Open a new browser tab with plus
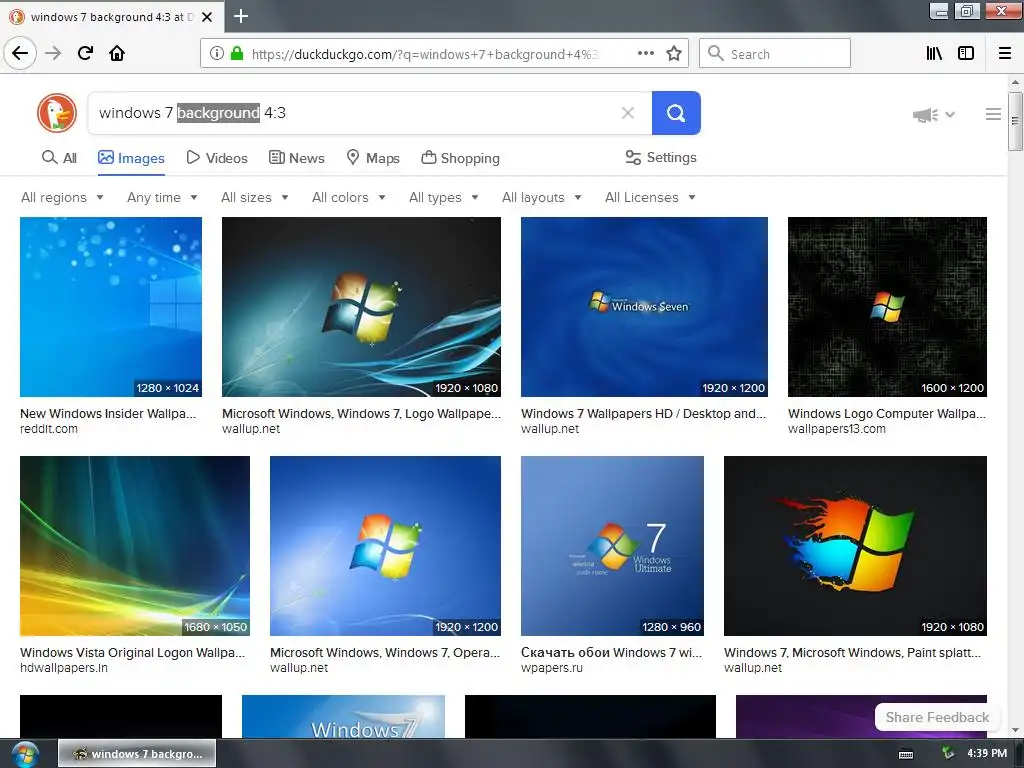The height and width of the screenshot is (768, 1024). 241,16
